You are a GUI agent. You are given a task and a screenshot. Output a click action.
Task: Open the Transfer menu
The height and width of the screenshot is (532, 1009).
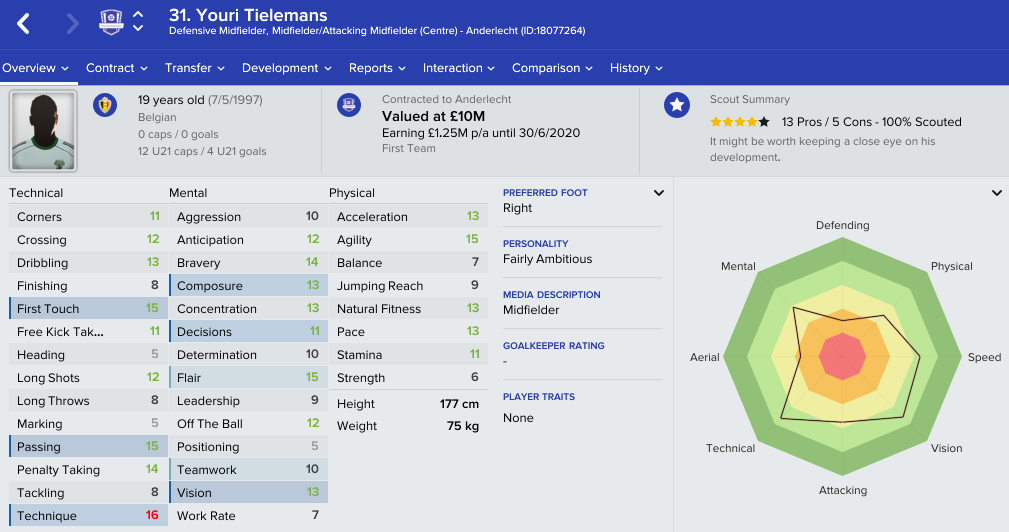(195, 68)
